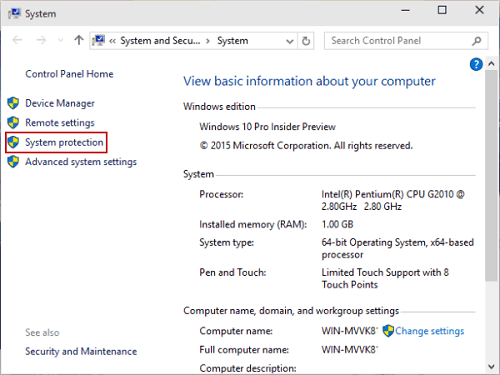Close the System window
The height and width of the screenshot is (375, 500).
(x=479, y=10)
